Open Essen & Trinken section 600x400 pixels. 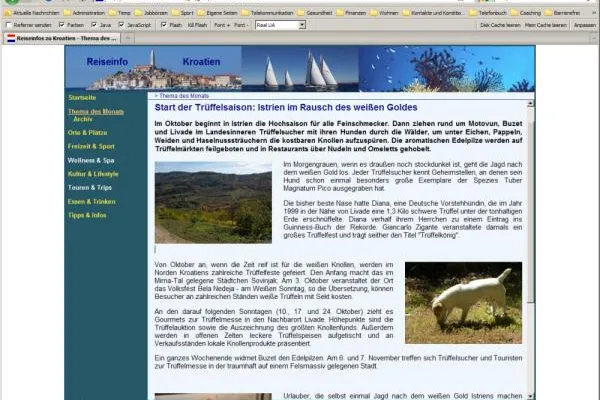coord(91,201)
